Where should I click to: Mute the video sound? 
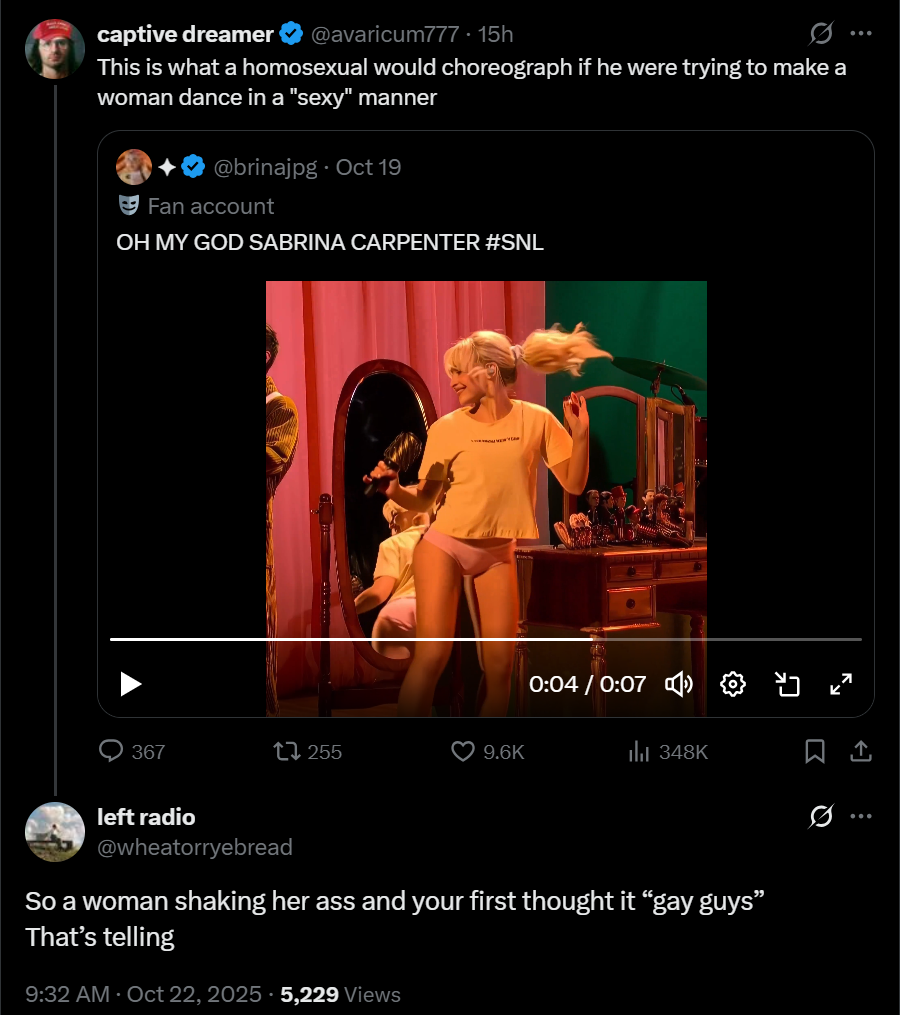click(679, 684)
